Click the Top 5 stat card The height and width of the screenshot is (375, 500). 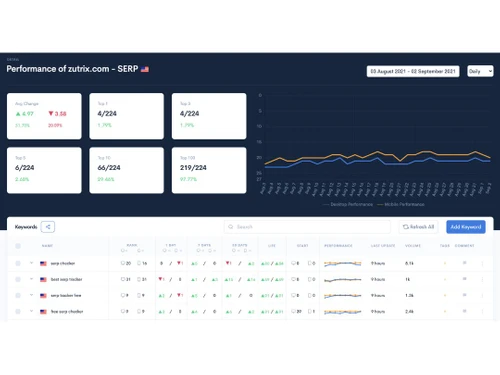(x=44, y=170)
